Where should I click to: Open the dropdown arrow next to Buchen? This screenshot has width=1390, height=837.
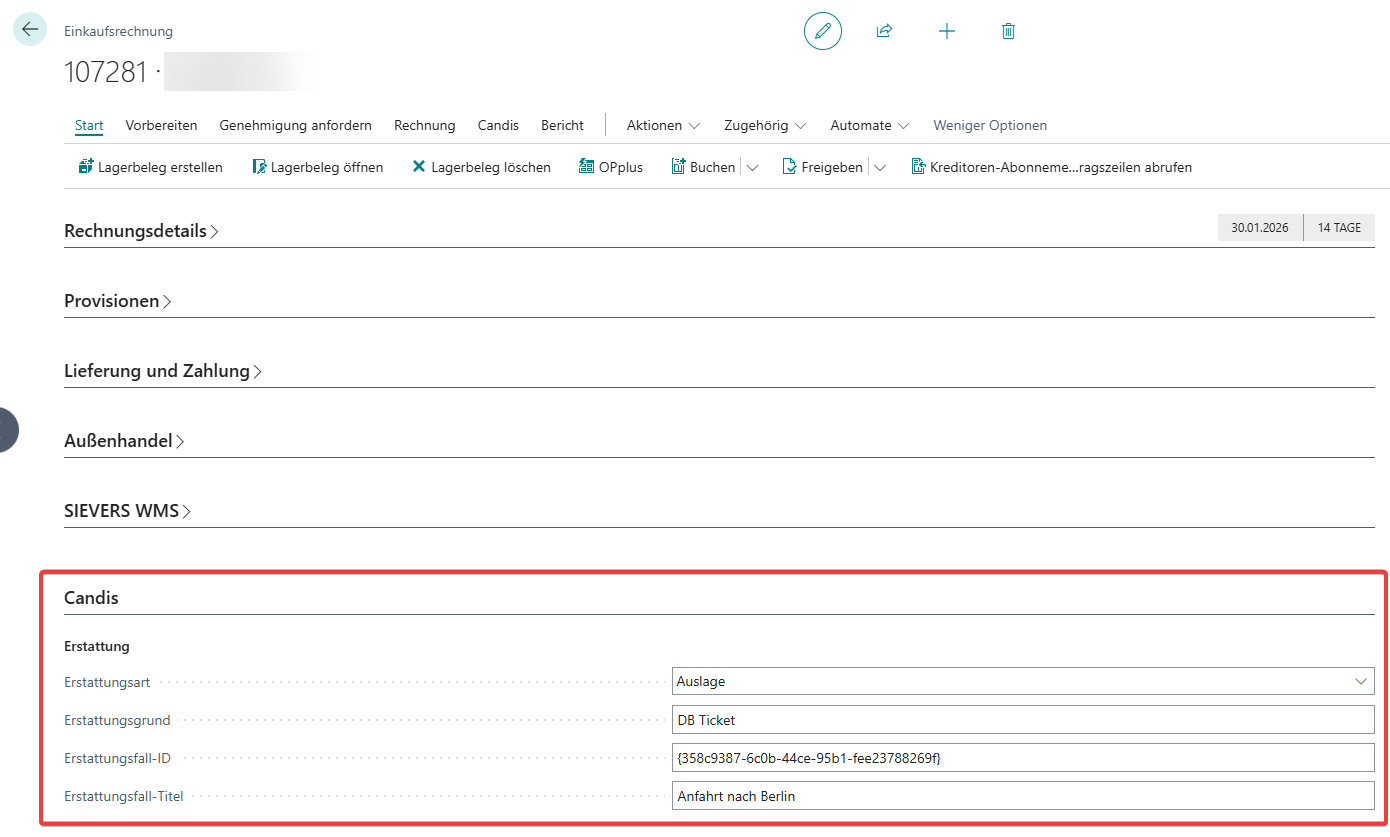pyautogui.click(x=753, y=168)
